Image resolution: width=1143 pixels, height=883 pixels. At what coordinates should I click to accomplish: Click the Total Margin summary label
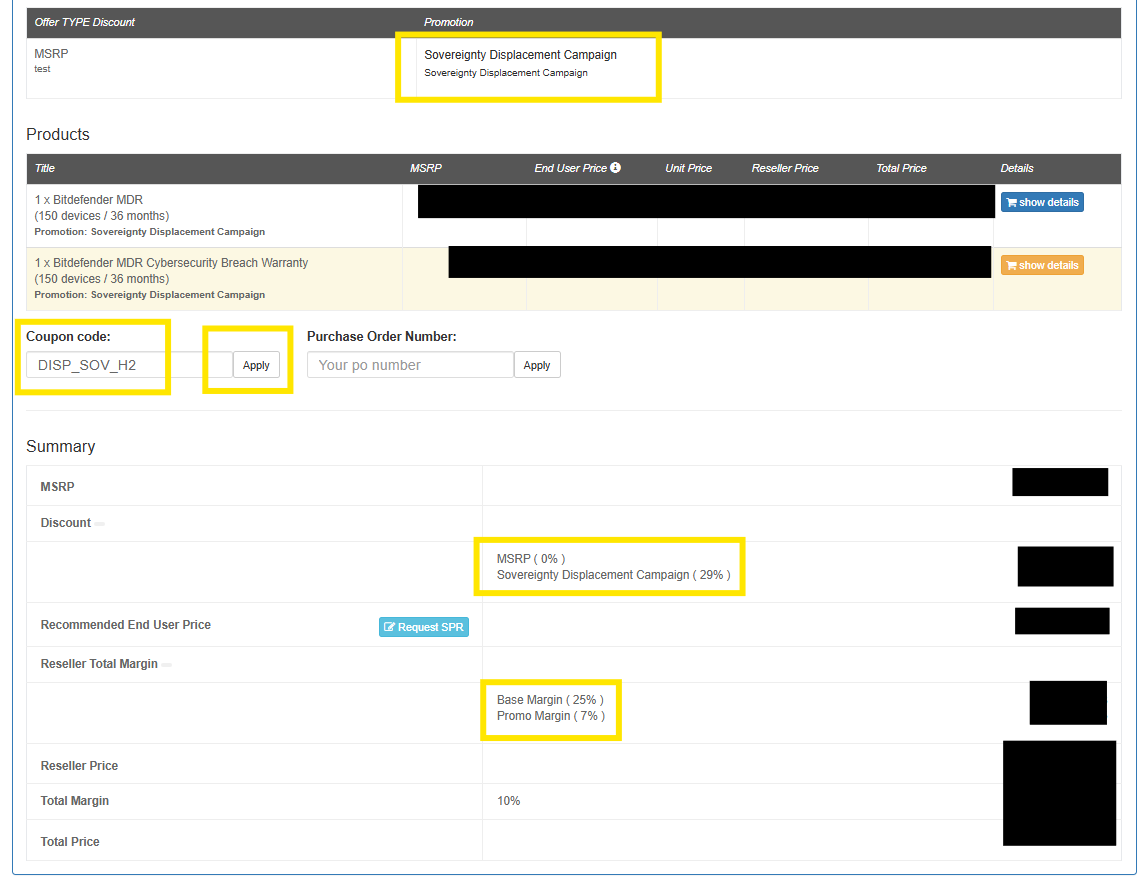pyautogui.click(x=74, y=801)
